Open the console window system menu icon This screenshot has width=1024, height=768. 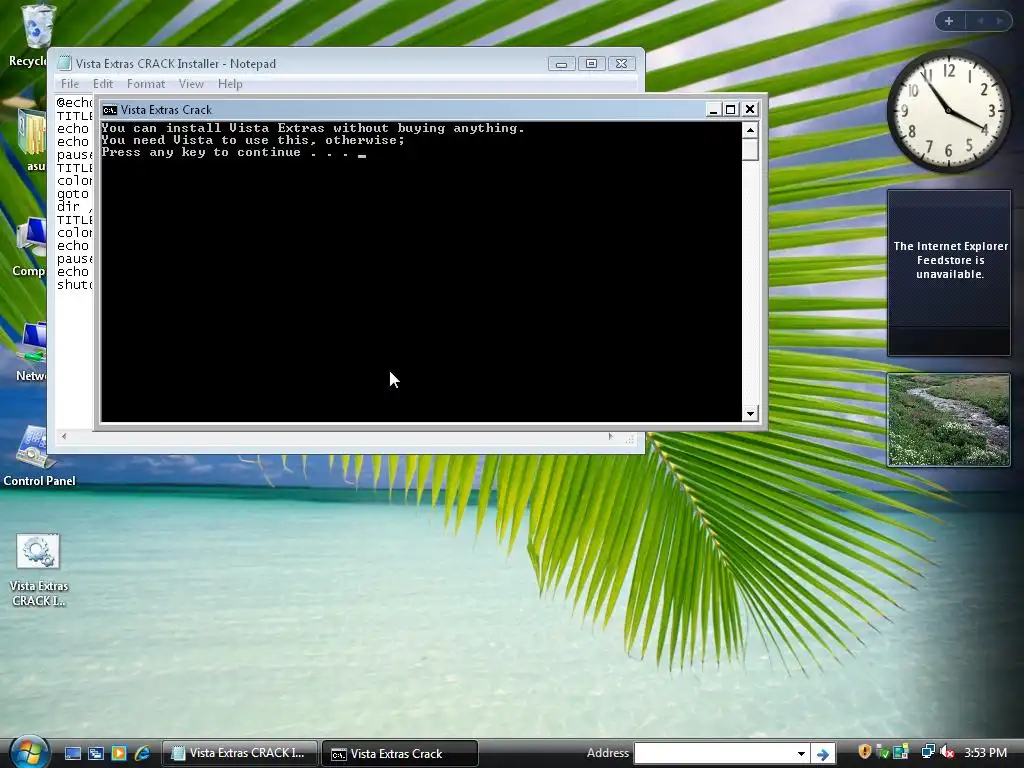pos(110,110)
